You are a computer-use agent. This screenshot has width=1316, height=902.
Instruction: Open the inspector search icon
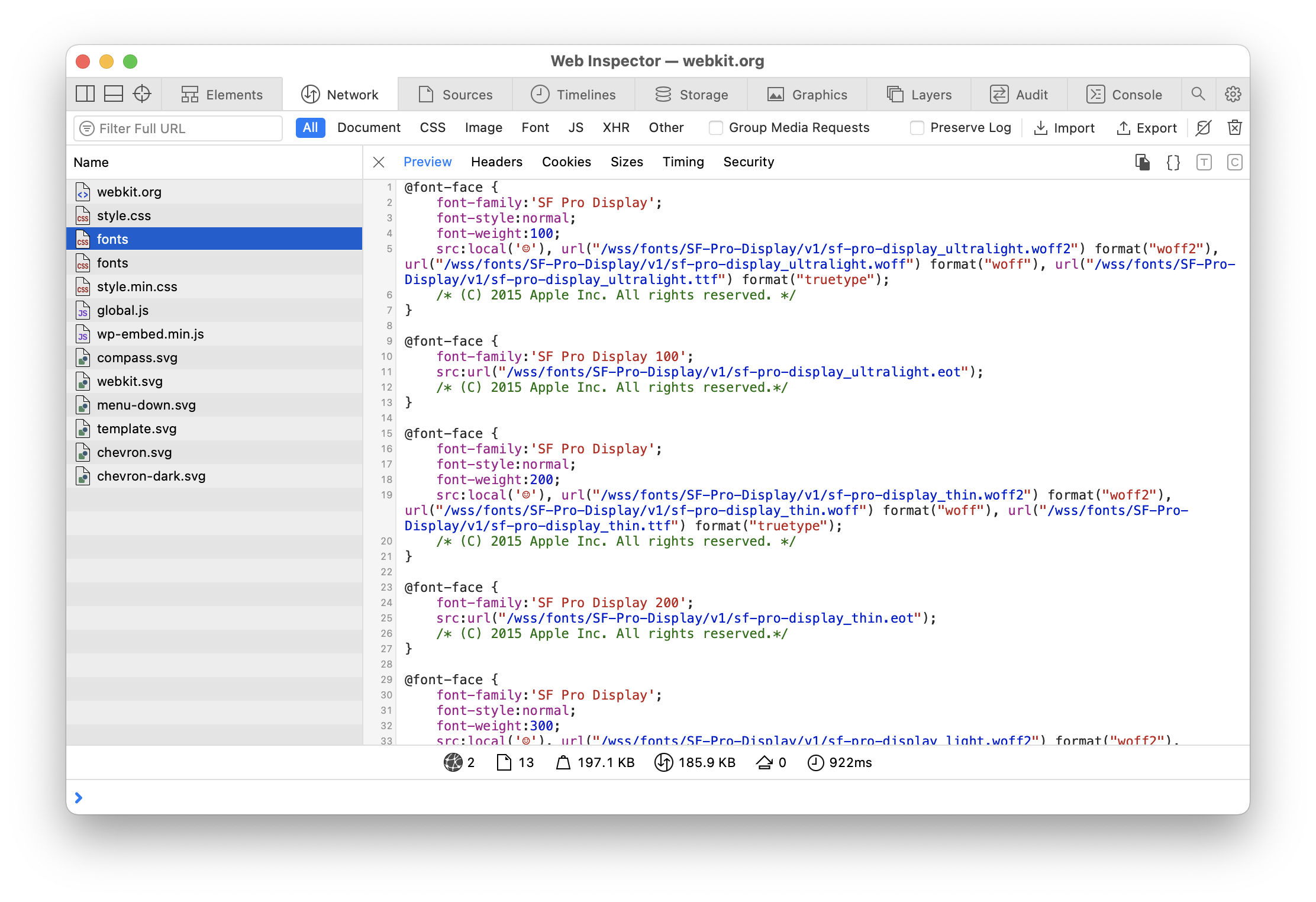1198,94
